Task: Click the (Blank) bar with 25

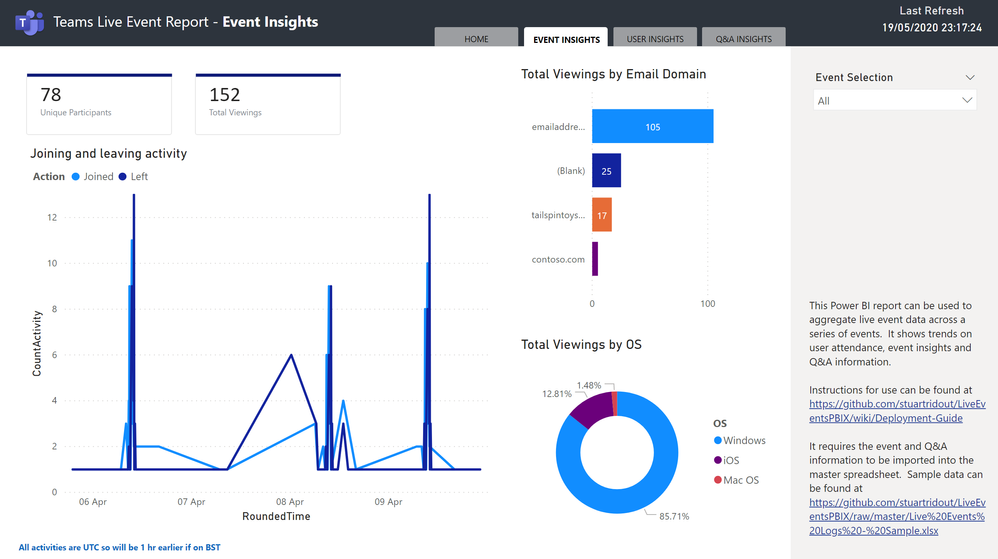Action: point(606,171)
